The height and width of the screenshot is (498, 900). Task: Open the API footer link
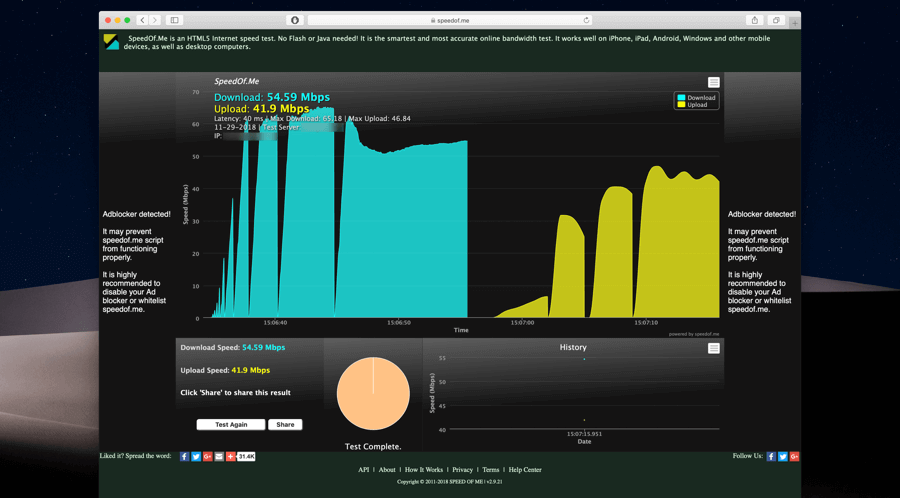tap(364, 470)
